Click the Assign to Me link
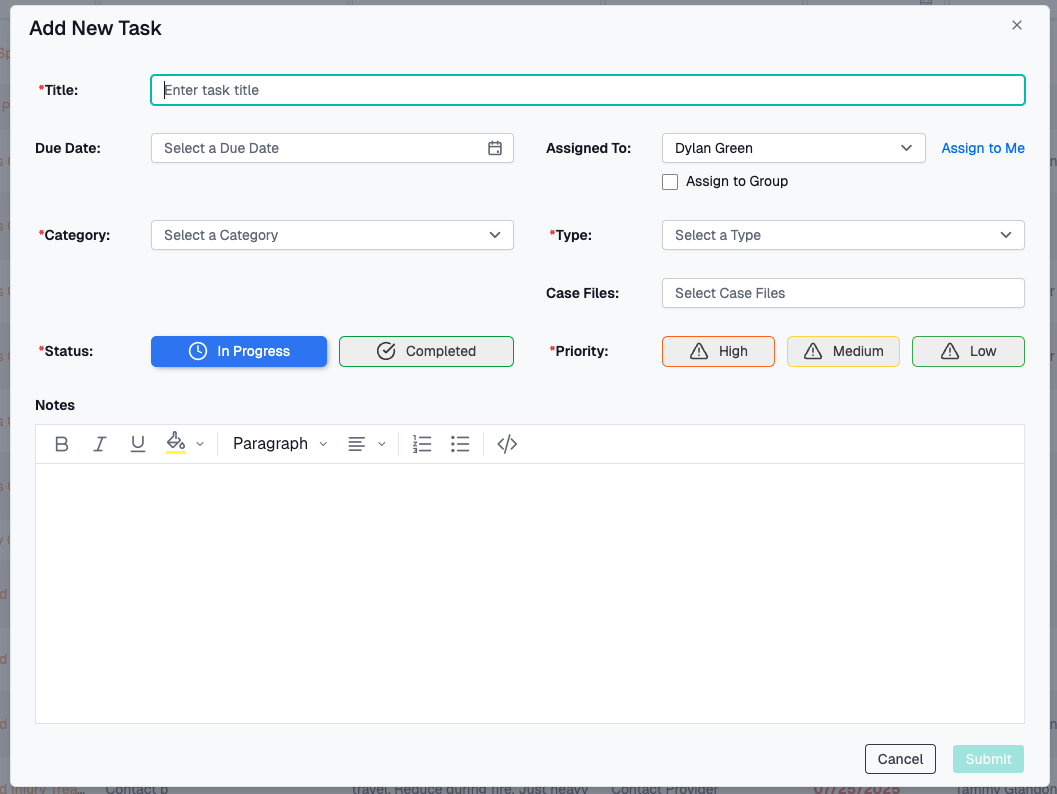Screen dimensions: 1057x794 [982, 147]
